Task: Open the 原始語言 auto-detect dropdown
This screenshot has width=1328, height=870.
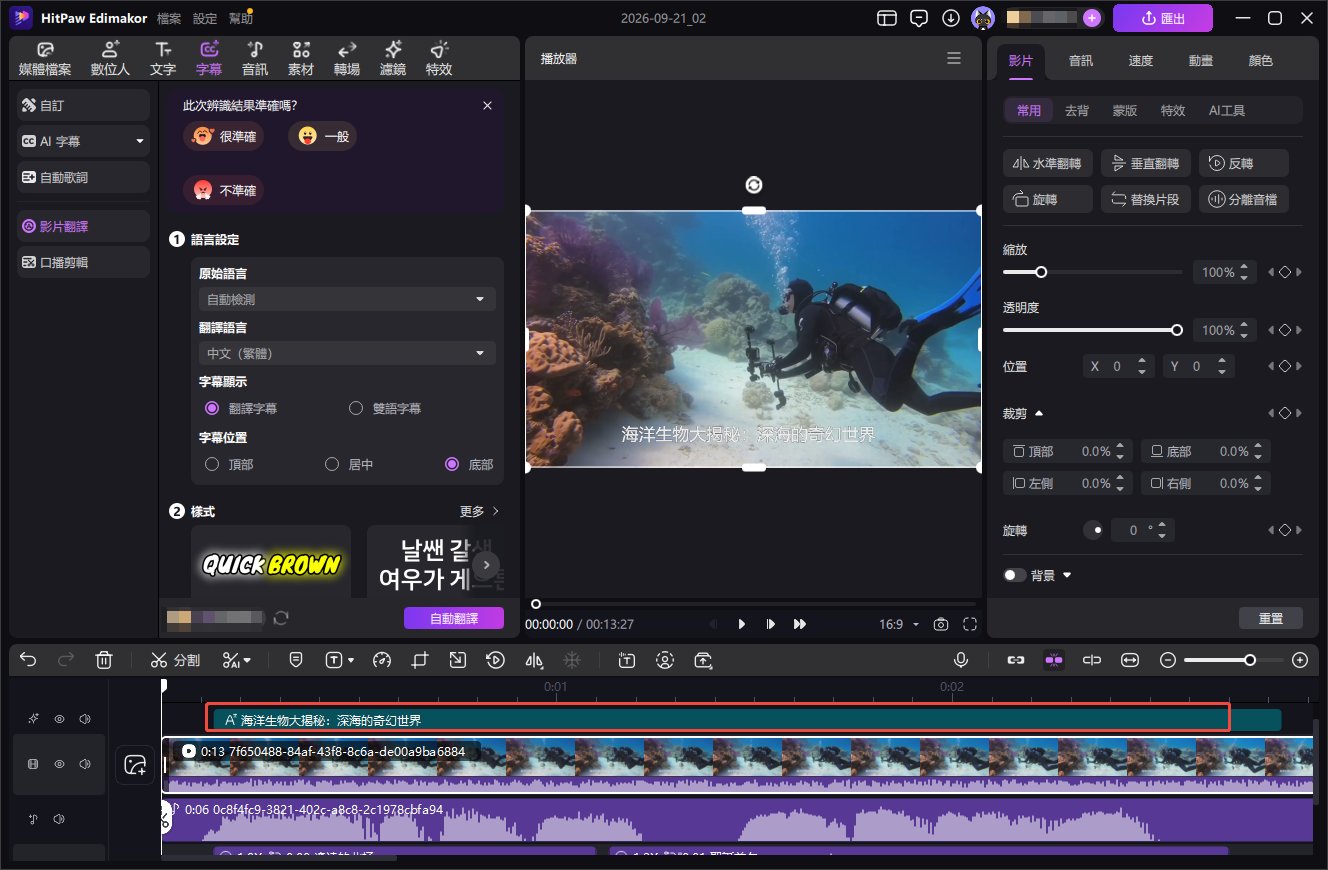Action: (347, 299)
